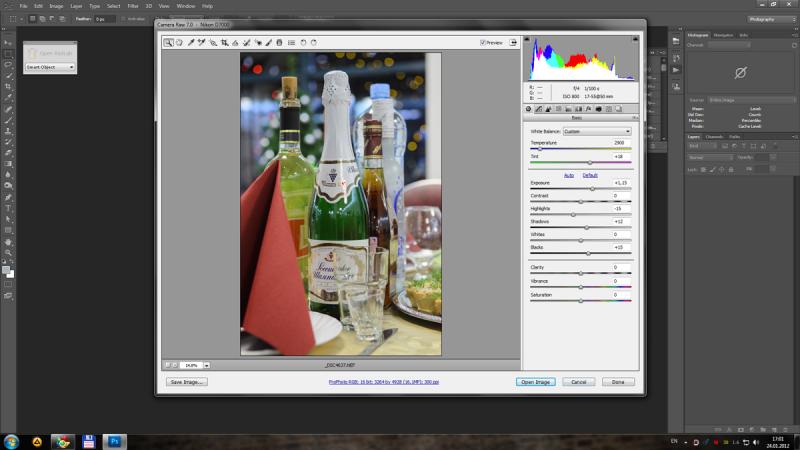Open the Camera Calibration panel icon
800x450 pixels.
click(x=598, y=109)
